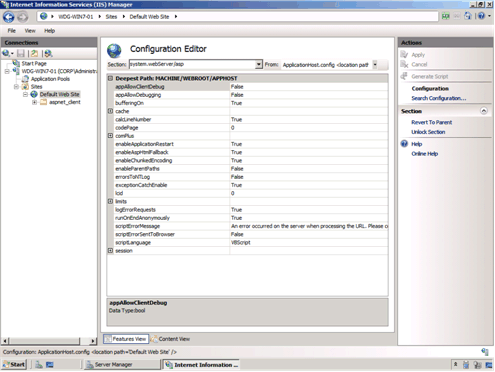
Task: Click Search Configuration link
Action: tap(439, 98)
